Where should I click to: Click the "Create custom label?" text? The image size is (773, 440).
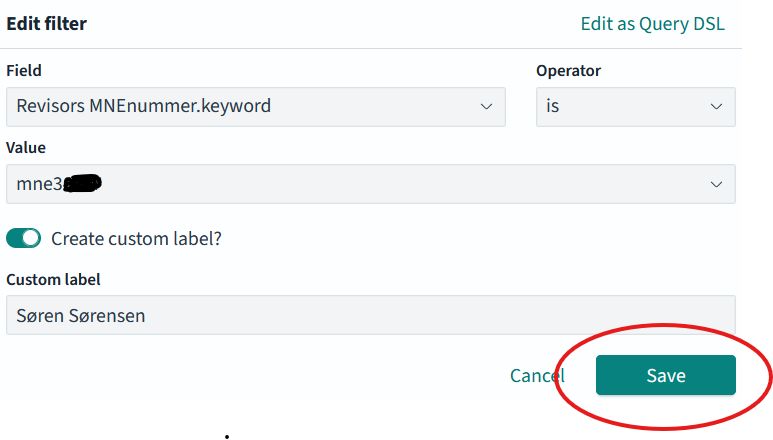(136, 239)
